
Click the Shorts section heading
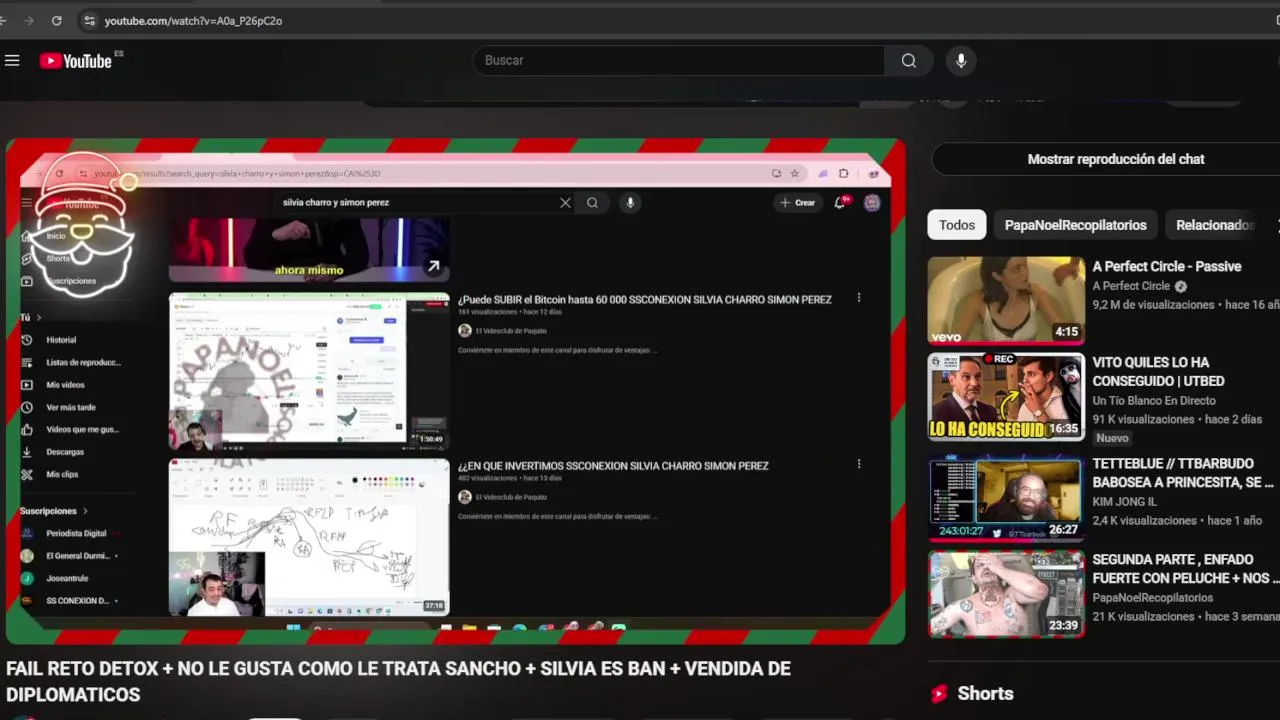(985, 693)
